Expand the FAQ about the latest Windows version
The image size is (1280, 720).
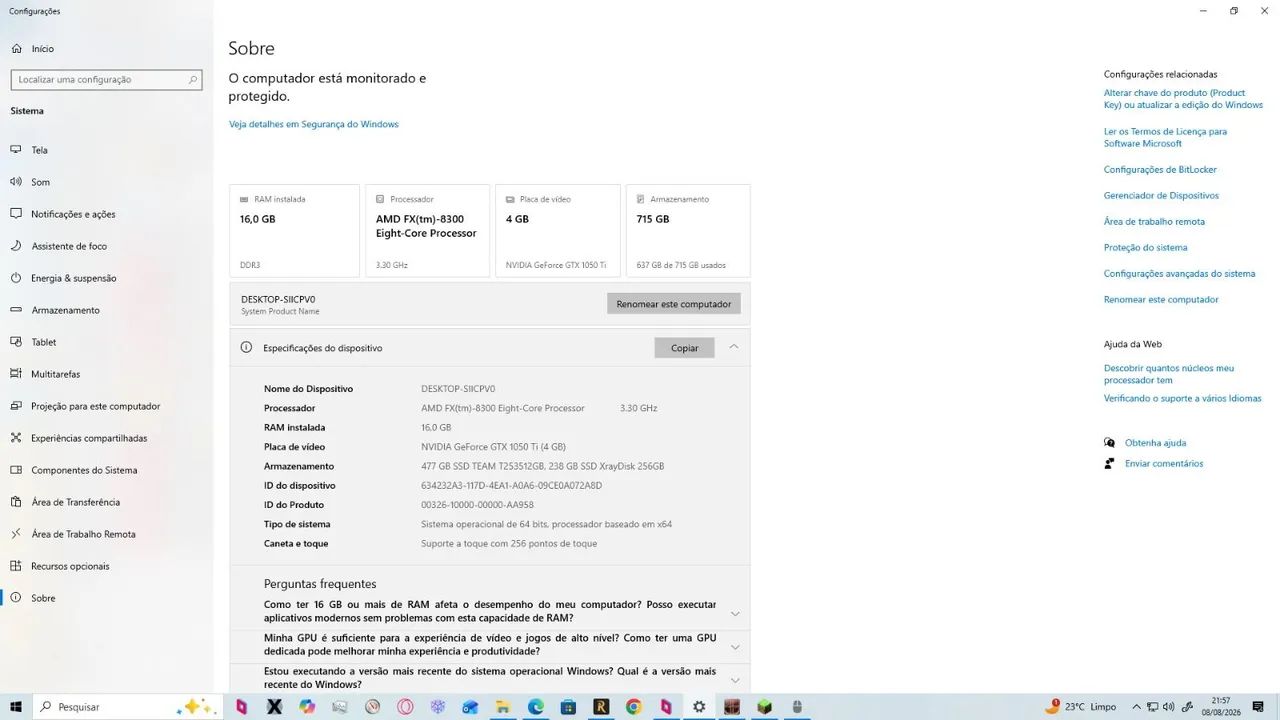click(735, 680)
